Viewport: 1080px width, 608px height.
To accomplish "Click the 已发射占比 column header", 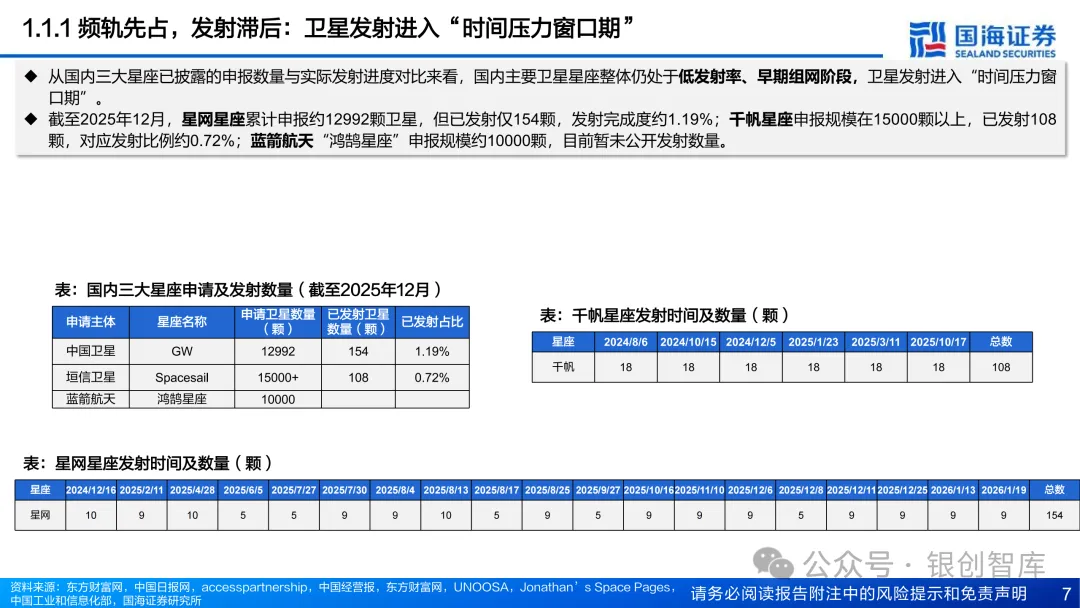I will click(x=433, y=322).
